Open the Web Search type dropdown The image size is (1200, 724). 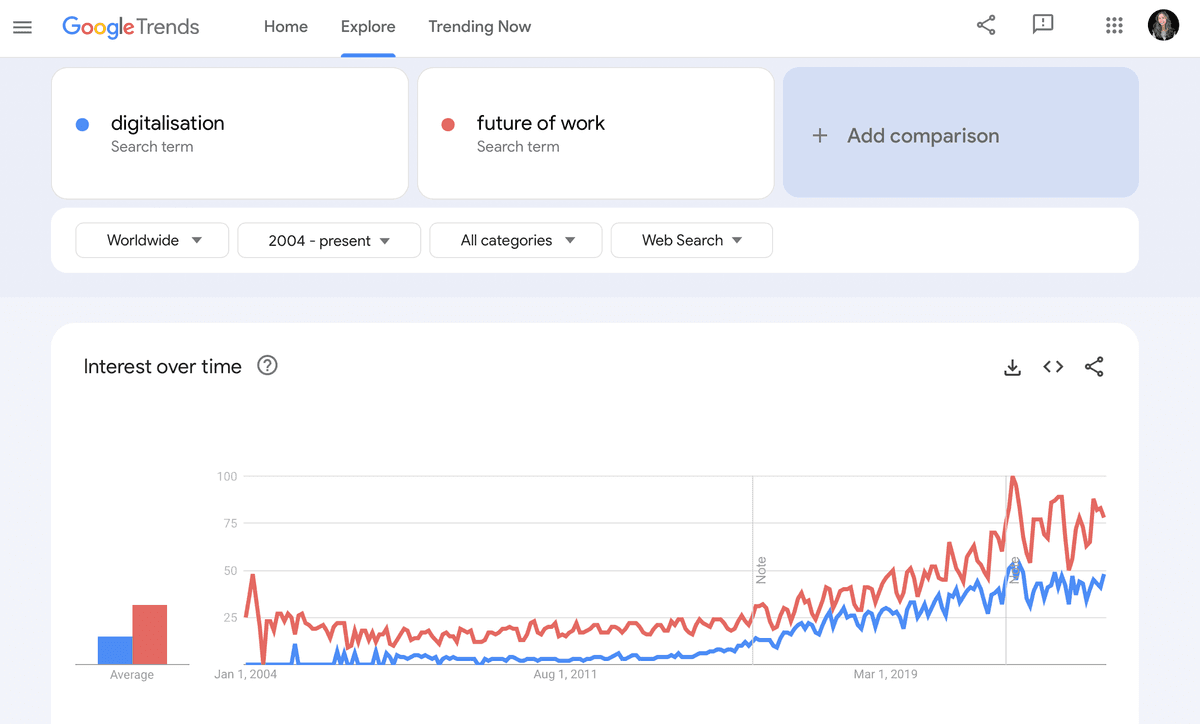click(691, 240)
